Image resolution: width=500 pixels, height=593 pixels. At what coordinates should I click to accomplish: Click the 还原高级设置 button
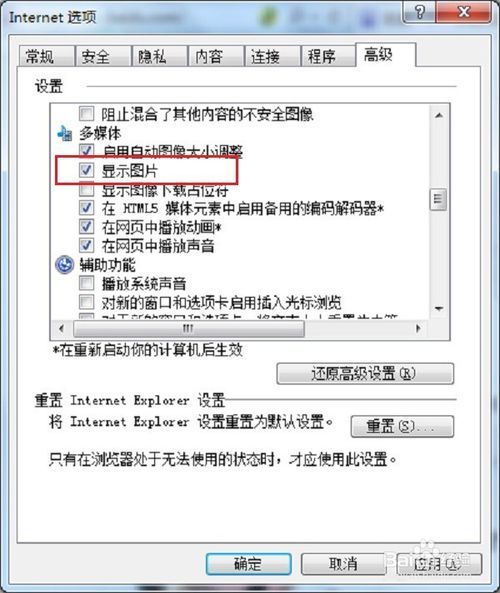[365, 374]
